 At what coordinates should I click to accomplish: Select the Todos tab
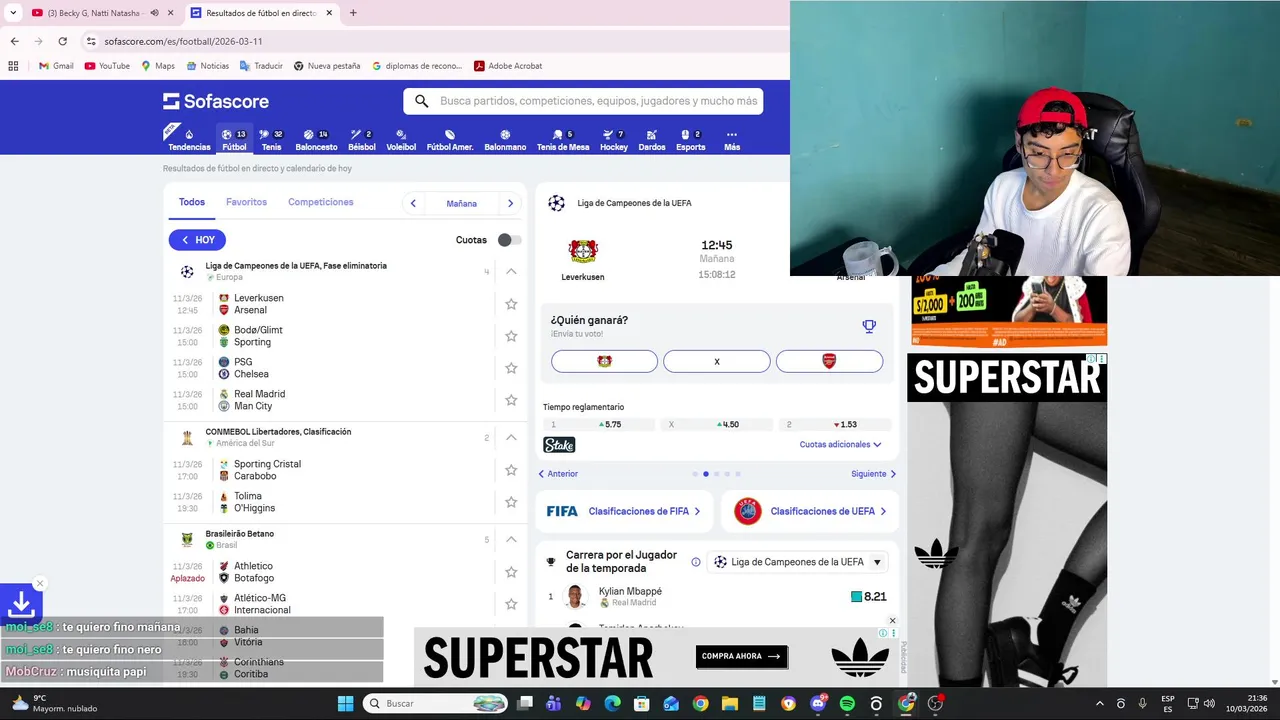(192, 202)
